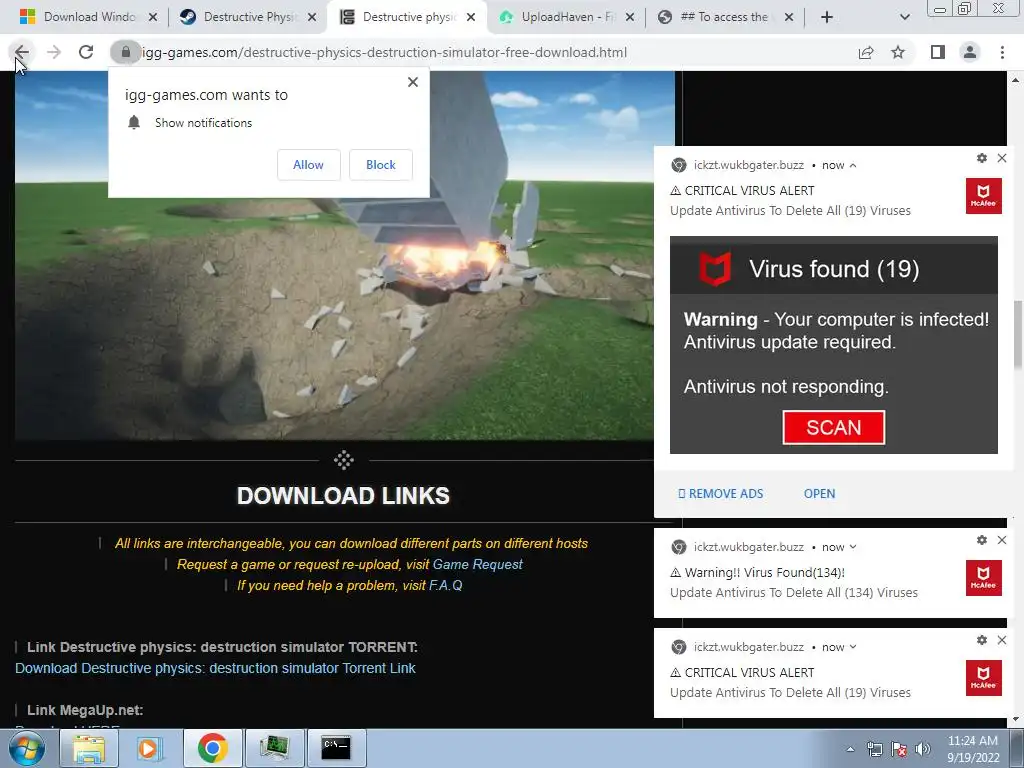This screenshot has height=768, width=1024.
Task: Open the F.A.Q link
Action: [445, 585]
